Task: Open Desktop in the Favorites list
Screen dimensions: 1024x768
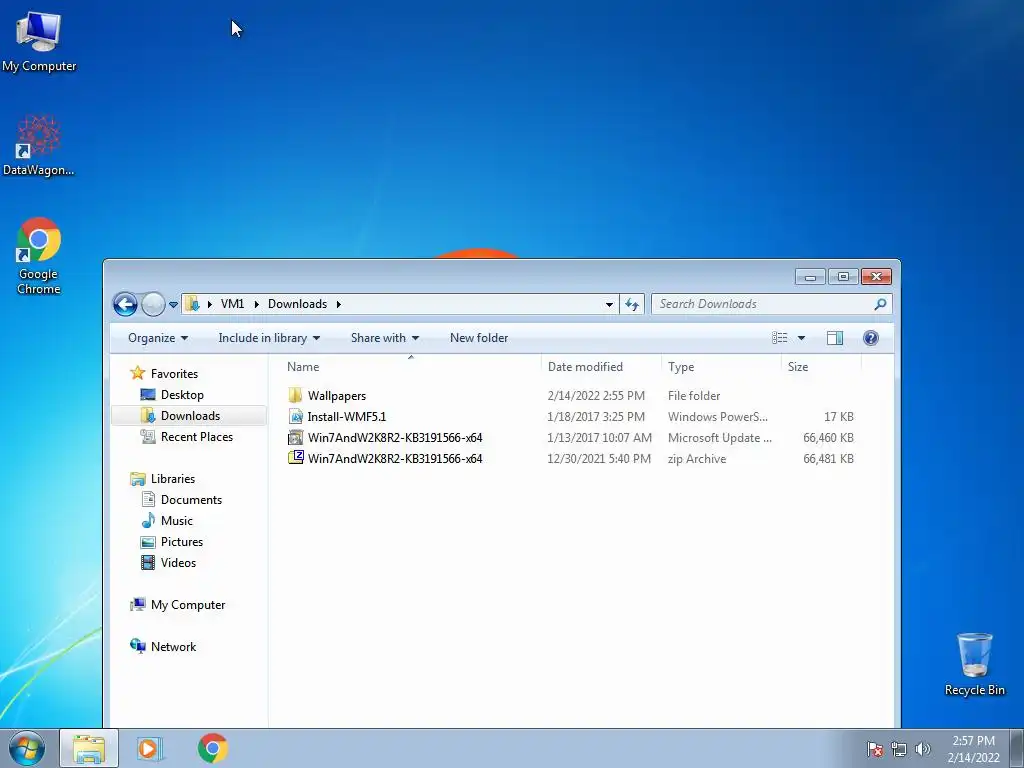Action: pos(182,394)
